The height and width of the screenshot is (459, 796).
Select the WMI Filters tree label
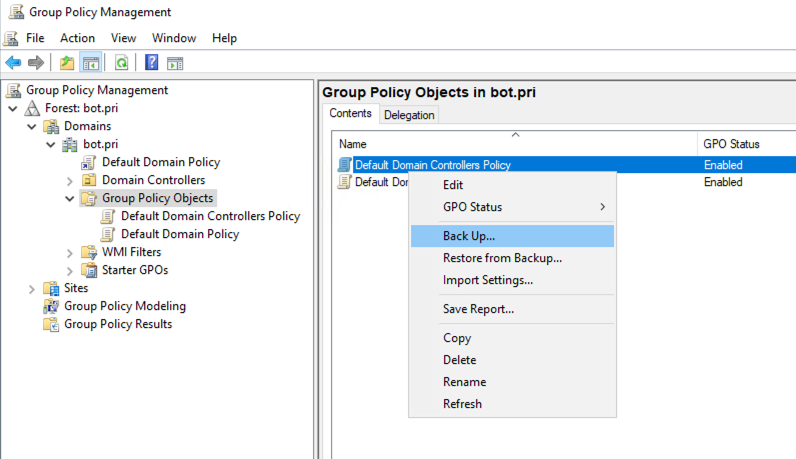131,252
